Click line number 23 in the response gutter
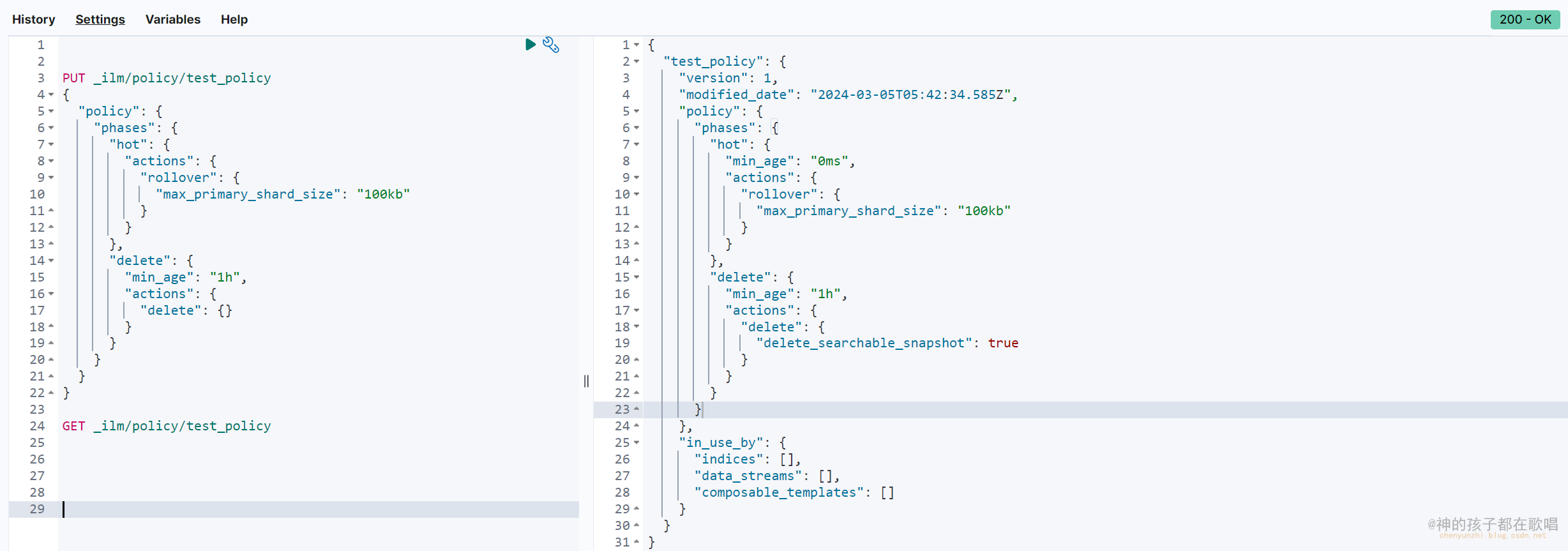 point(622,409)
